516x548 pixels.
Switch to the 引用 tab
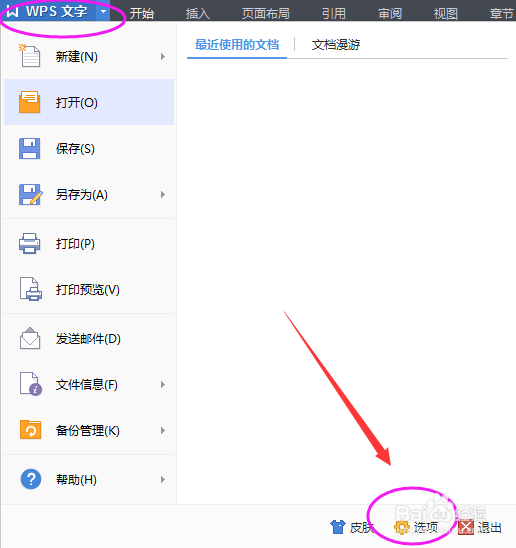click(334, 13)
